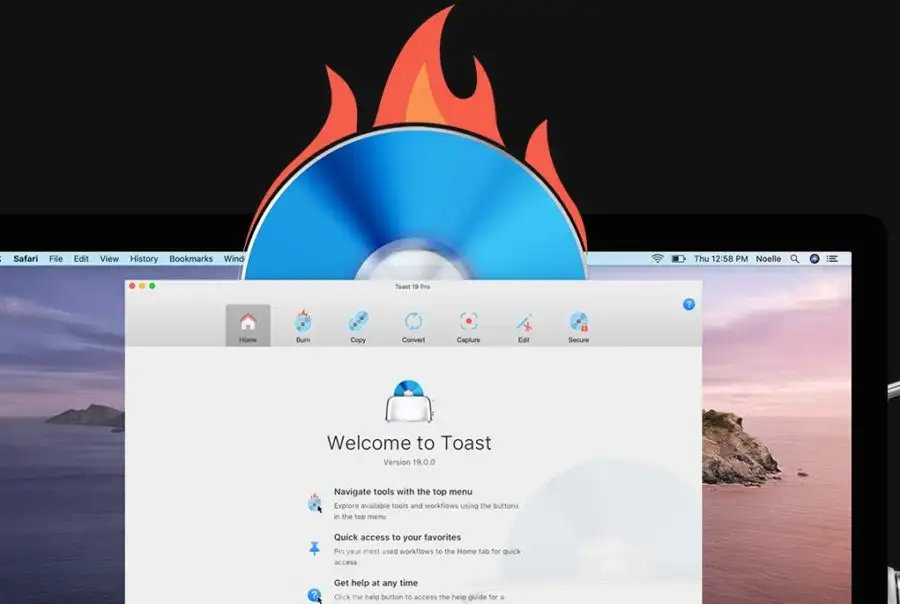Open the View menu
This screenshot has height=604, width=900.
coord(109,259)
